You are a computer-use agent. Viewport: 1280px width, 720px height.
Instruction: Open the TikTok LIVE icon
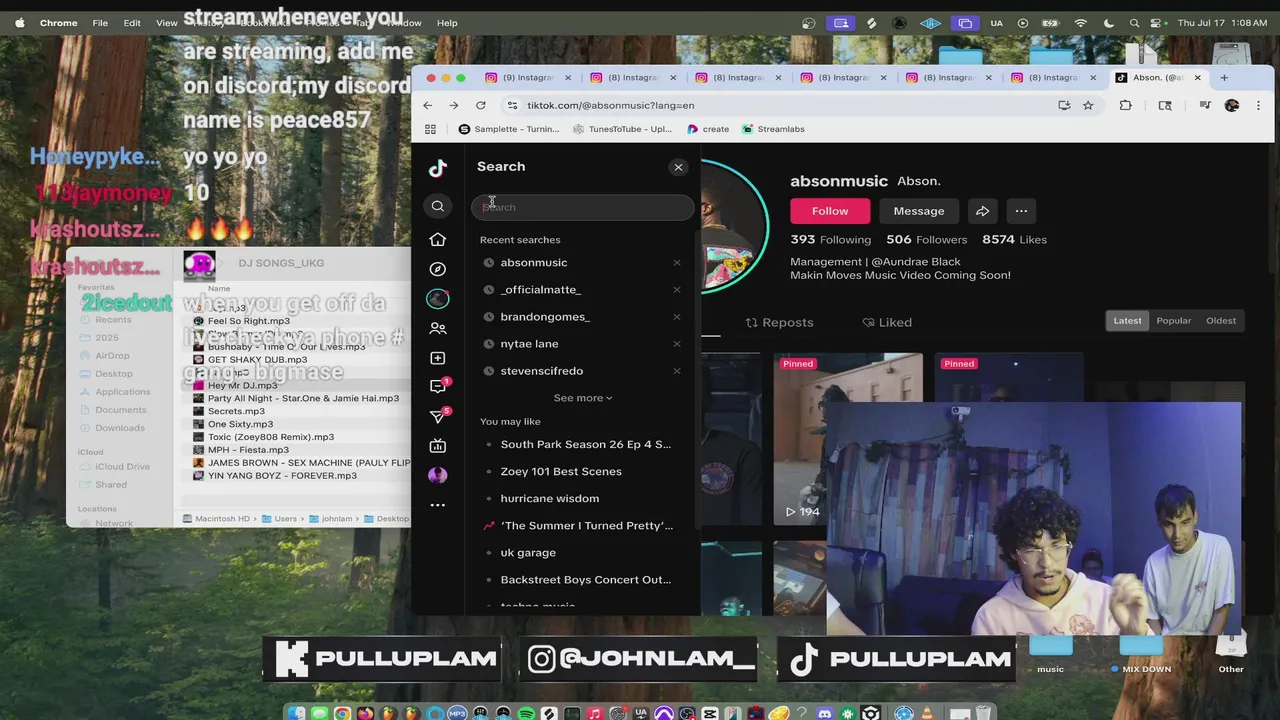438,446
